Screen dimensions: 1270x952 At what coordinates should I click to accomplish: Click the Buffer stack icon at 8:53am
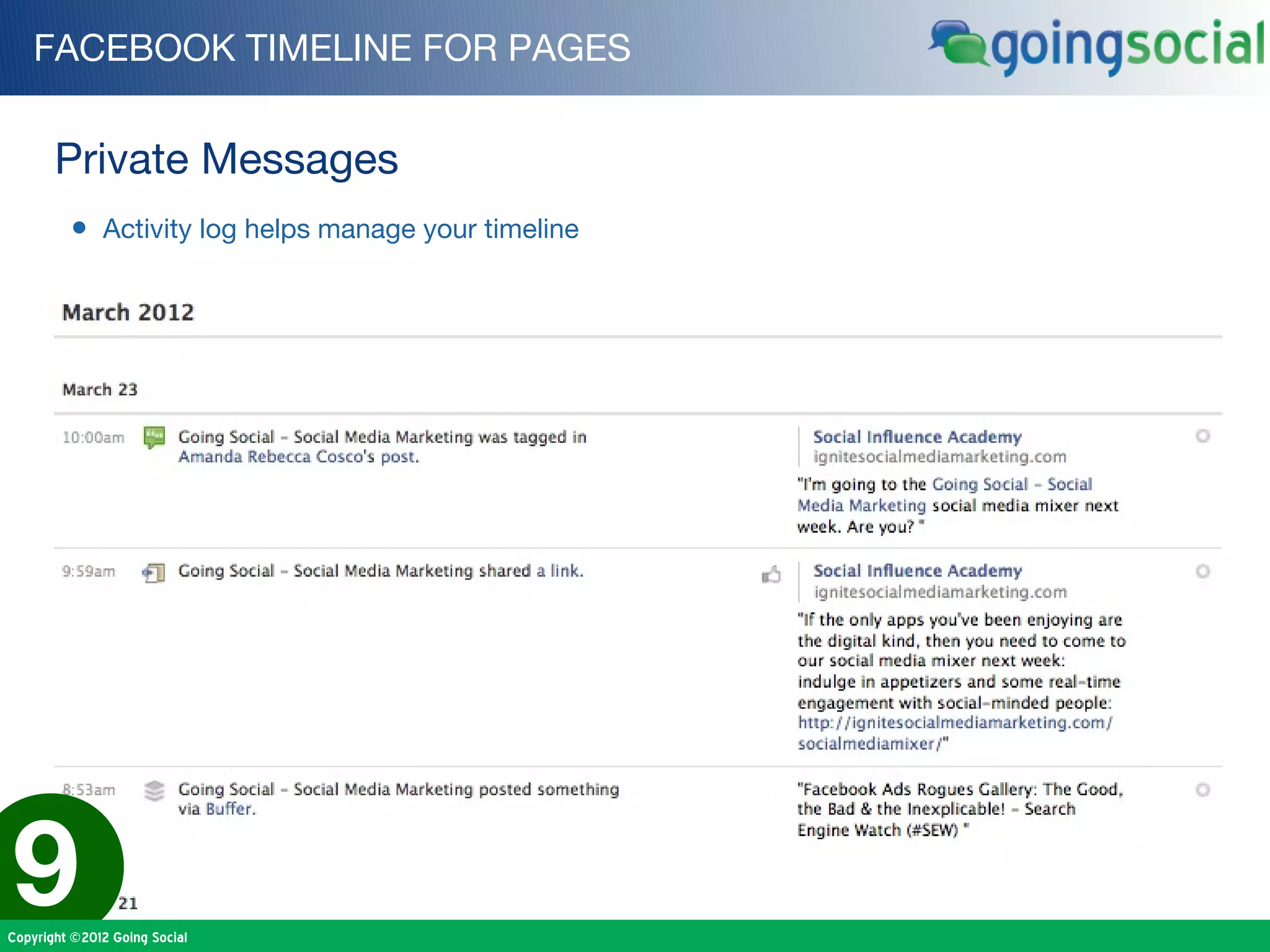(x=154, y=791)
